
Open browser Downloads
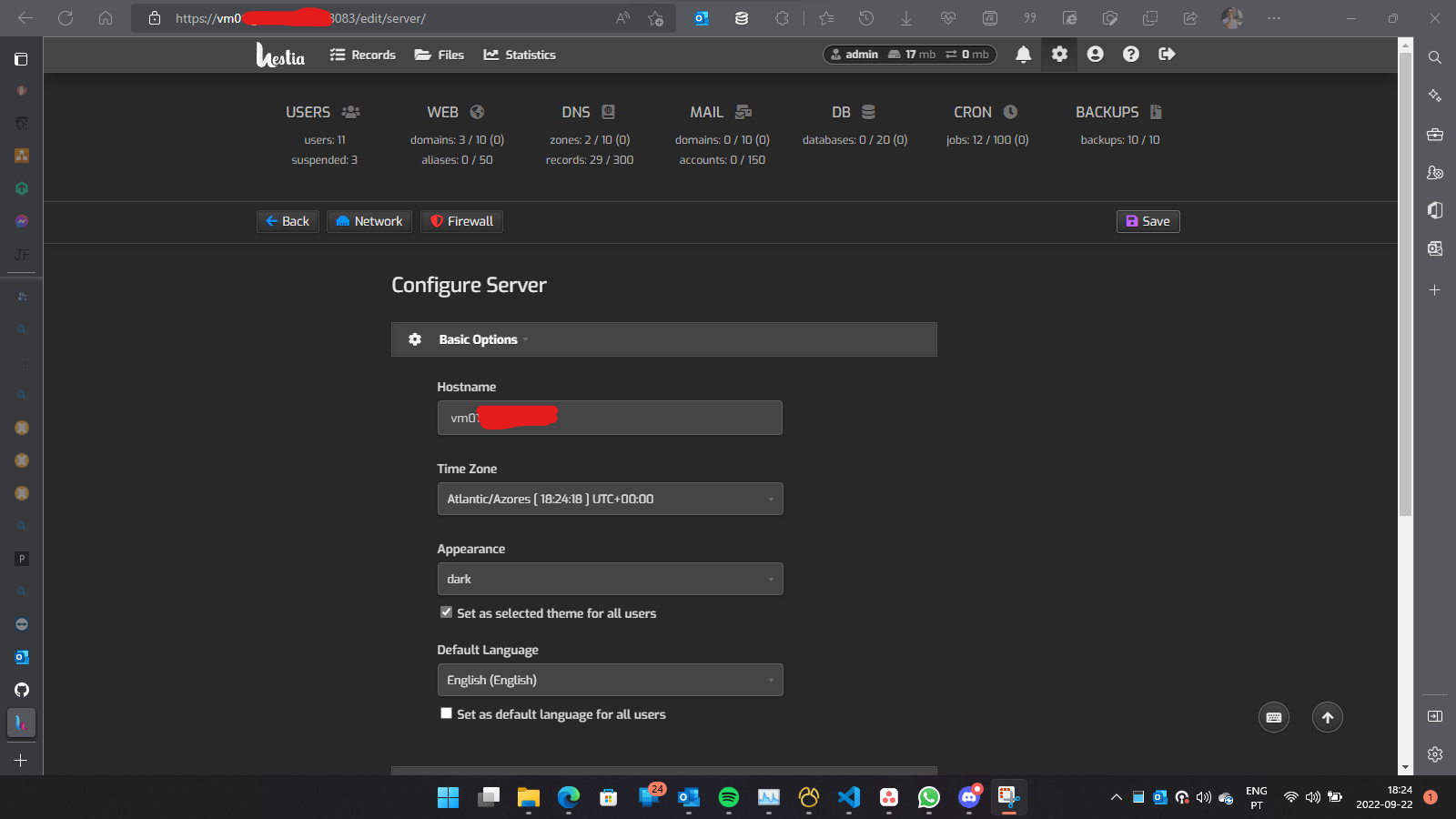click(906, 18)
